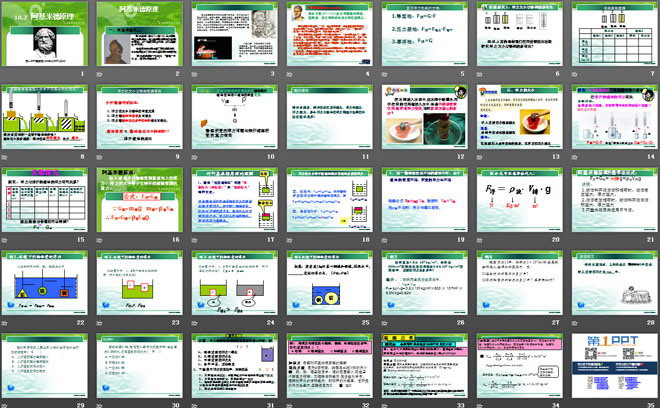Click the animation star icon under slide 20
The height and width of the screenshot is (408, 660).
point(480,240)
